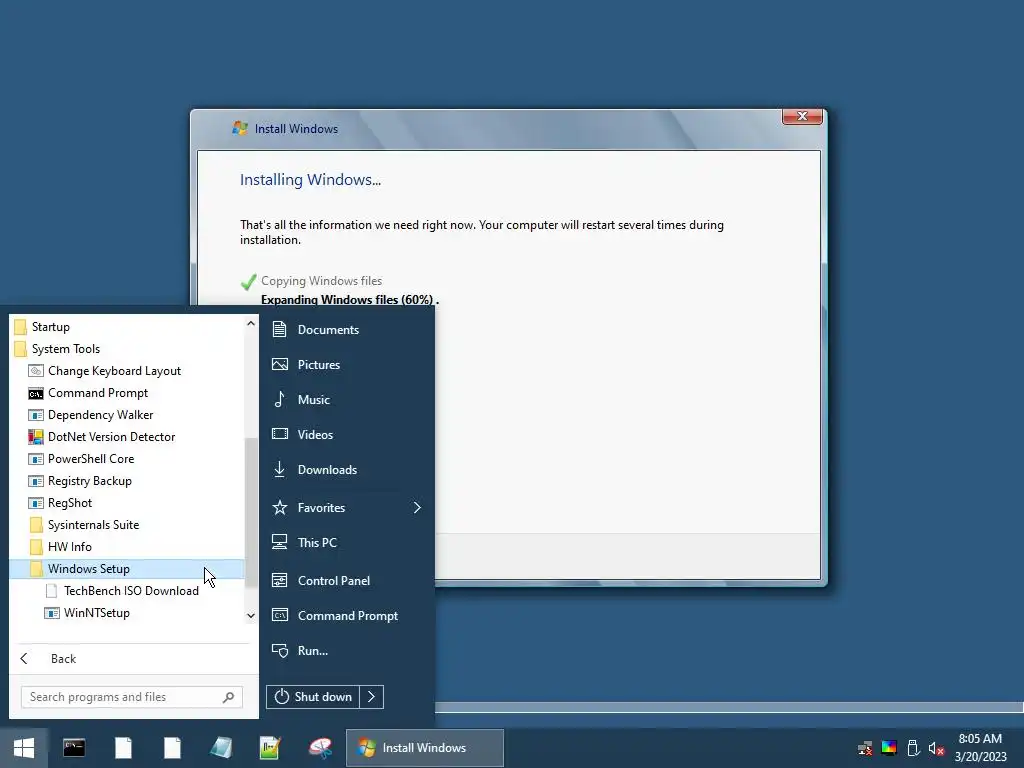Viewport: 1024px width, 768px height.
Task: Collapse the Windows Setup folder
Action: coord(127,569)
